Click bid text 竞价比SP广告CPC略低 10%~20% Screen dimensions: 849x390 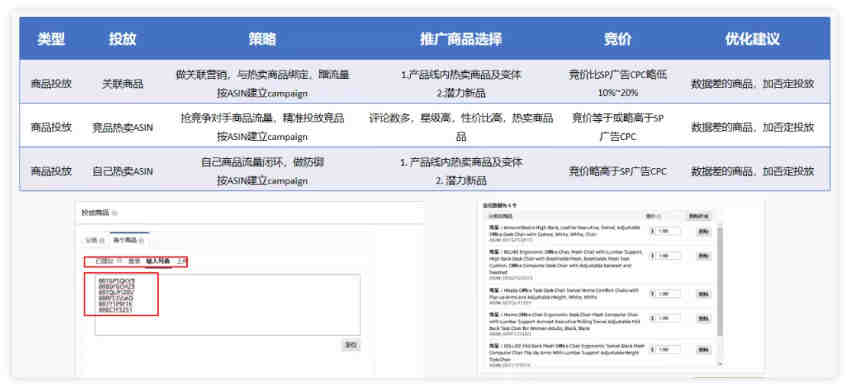click(618, 83)
